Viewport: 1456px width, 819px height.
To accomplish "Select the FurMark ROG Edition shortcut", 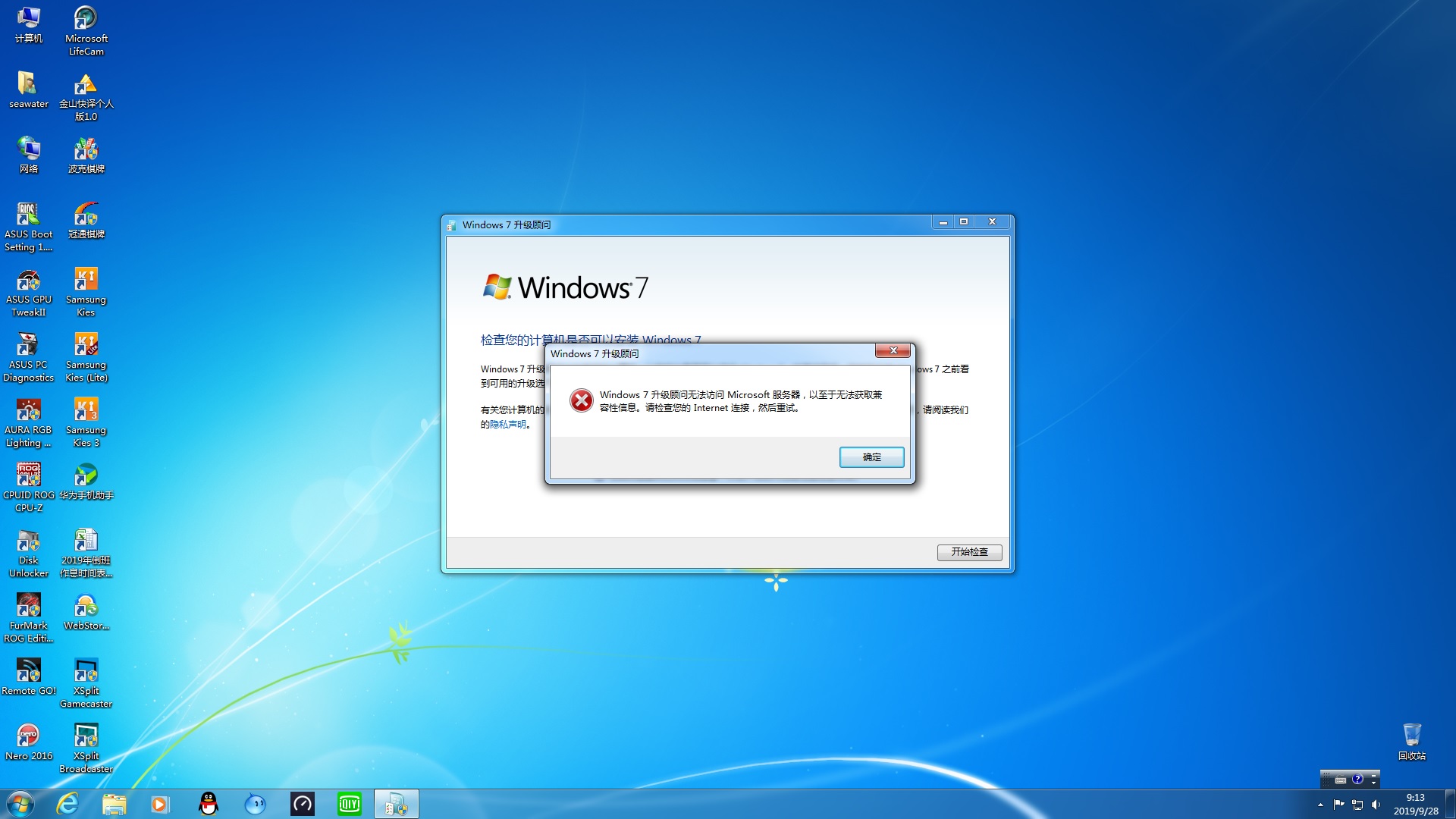I will (29, 618).
